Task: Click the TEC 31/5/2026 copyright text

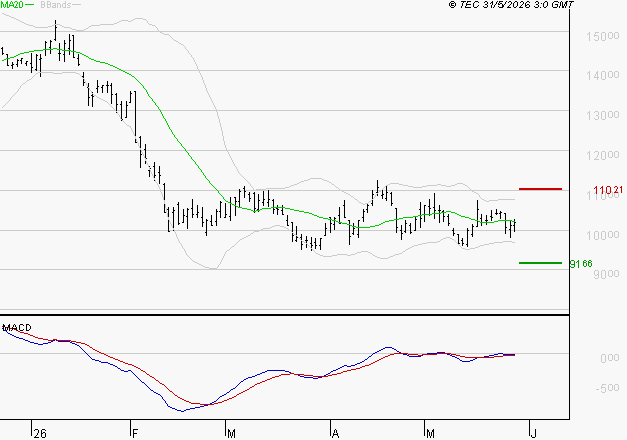Action: 511,5
